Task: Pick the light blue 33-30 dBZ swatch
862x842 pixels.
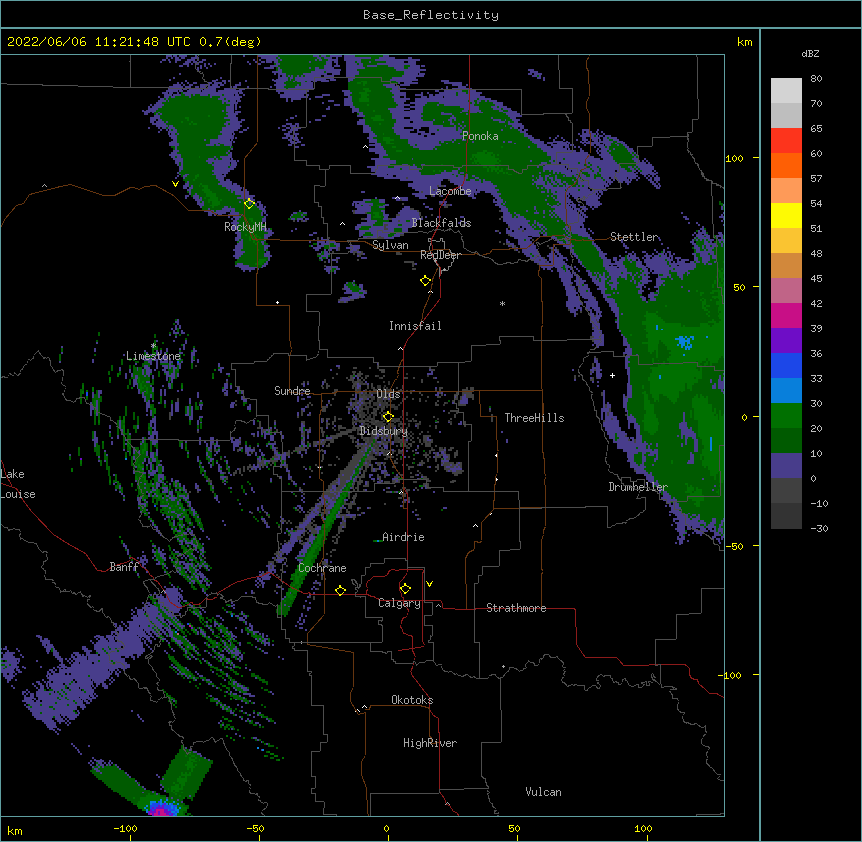Action: (786, 391)
